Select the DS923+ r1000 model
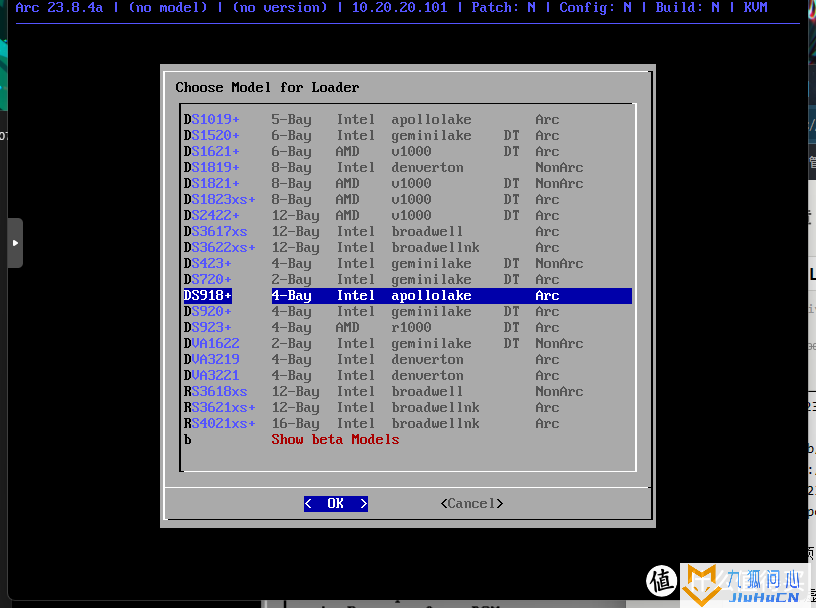 (x=407, y=327)
